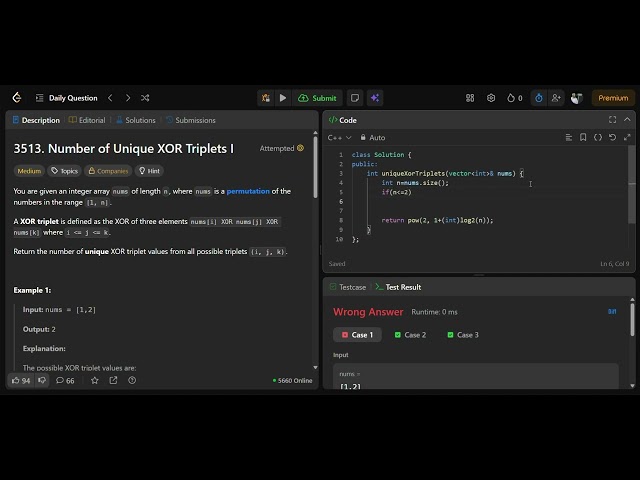Viewport: 640px width, 480px height.
Task: Open the C++ language dropdown
Action: click(x=339, y=138)
